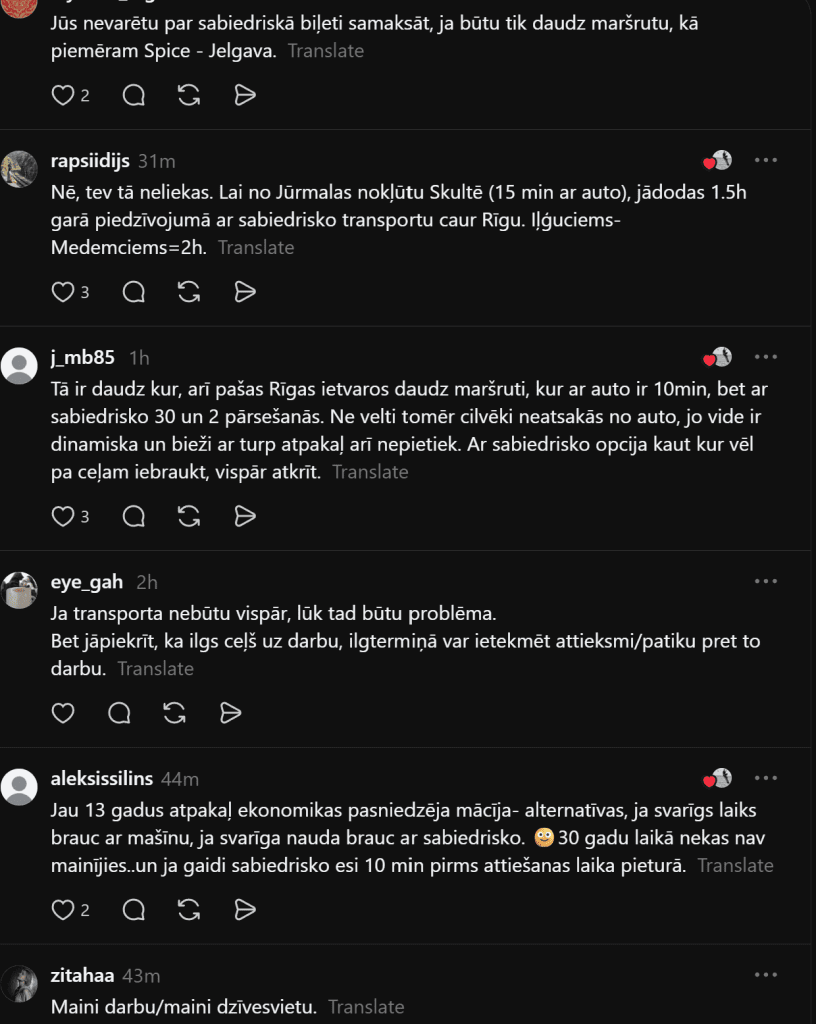This screenshot has width=816, height=1024.
Task: Open more options on rapsiidijs's comment
Action: (765, 160)
